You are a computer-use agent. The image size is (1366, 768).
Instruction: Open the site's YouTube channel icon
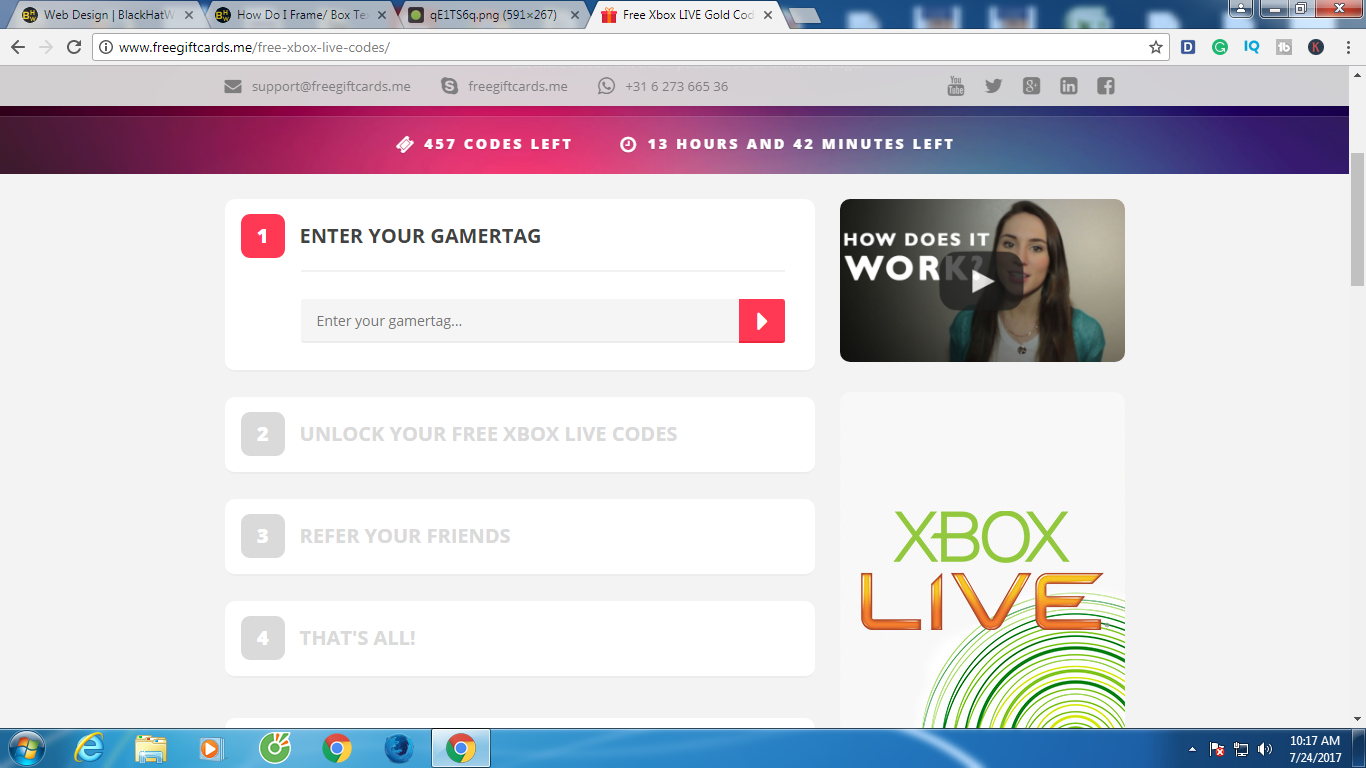point(956,86)
